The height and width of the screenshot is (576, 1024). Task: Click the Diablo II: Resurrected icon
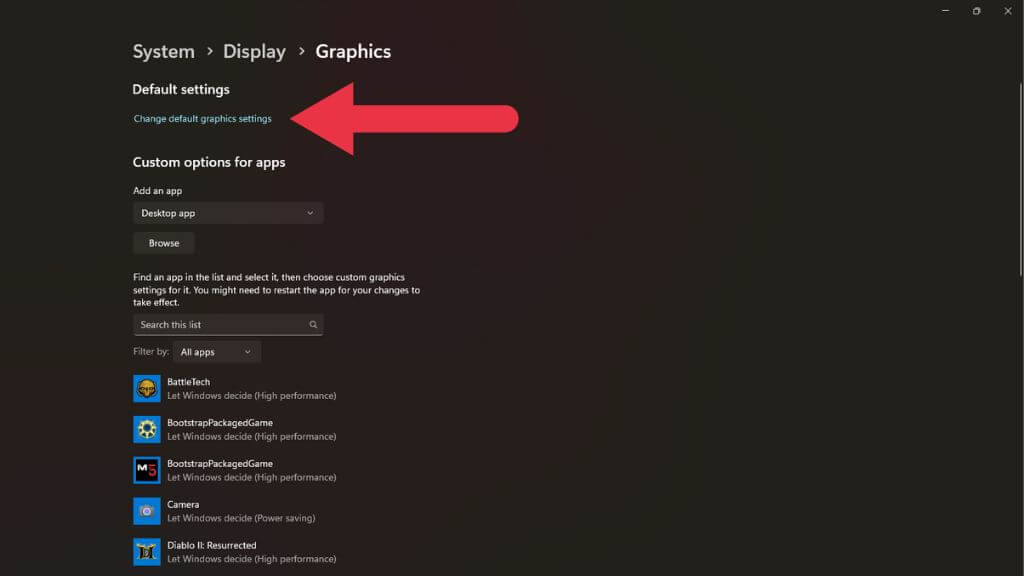[x=147, y=552]
